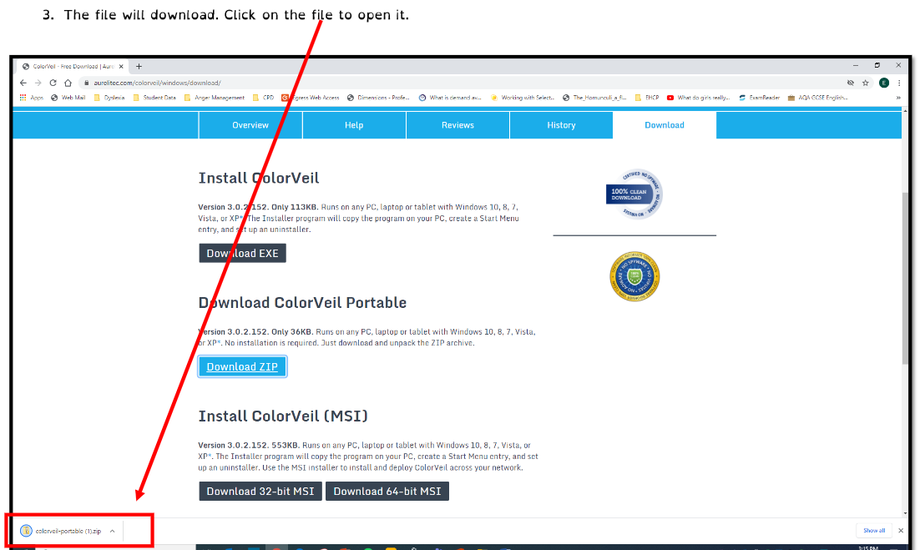Click the eye icon in address bar
This screenshot has width=920, height=550.
click(850, 83)
